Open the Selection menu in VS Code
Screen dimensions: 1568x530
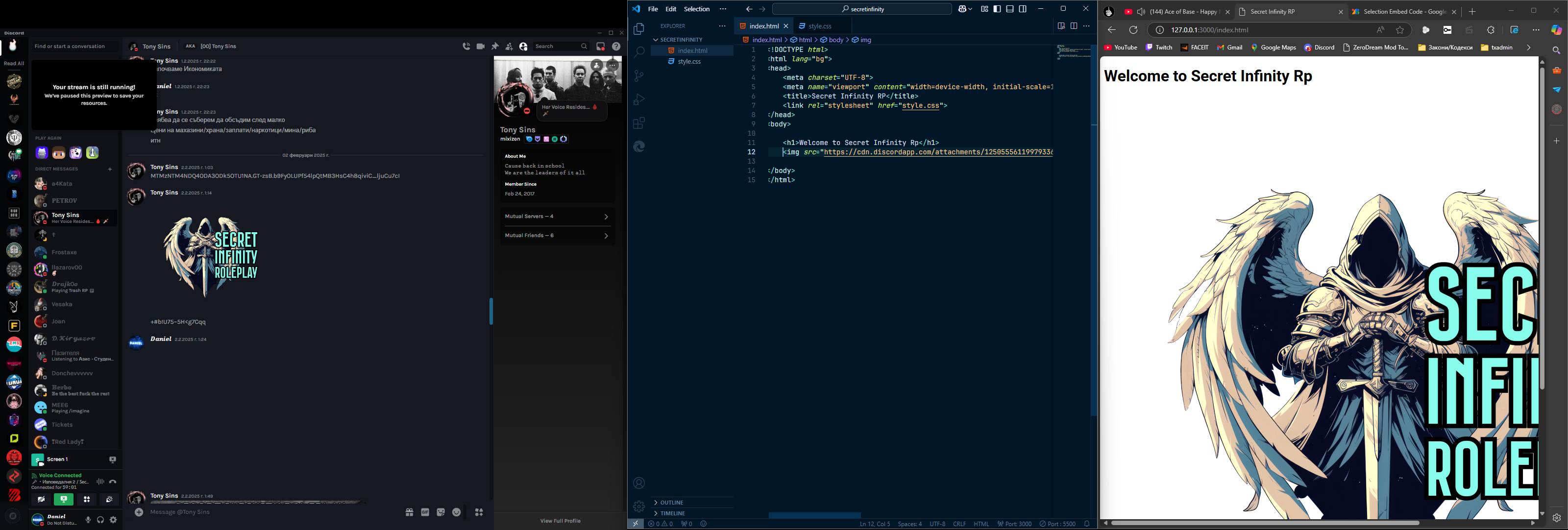(x=696, y=9)
